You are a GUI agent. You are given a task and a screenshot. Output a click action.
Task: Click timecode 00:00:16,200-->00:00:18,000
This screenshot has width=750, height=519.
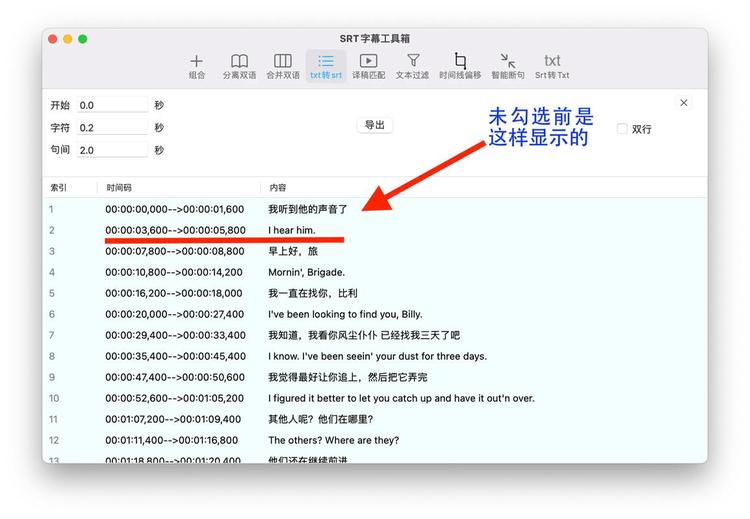click(174, 293)
